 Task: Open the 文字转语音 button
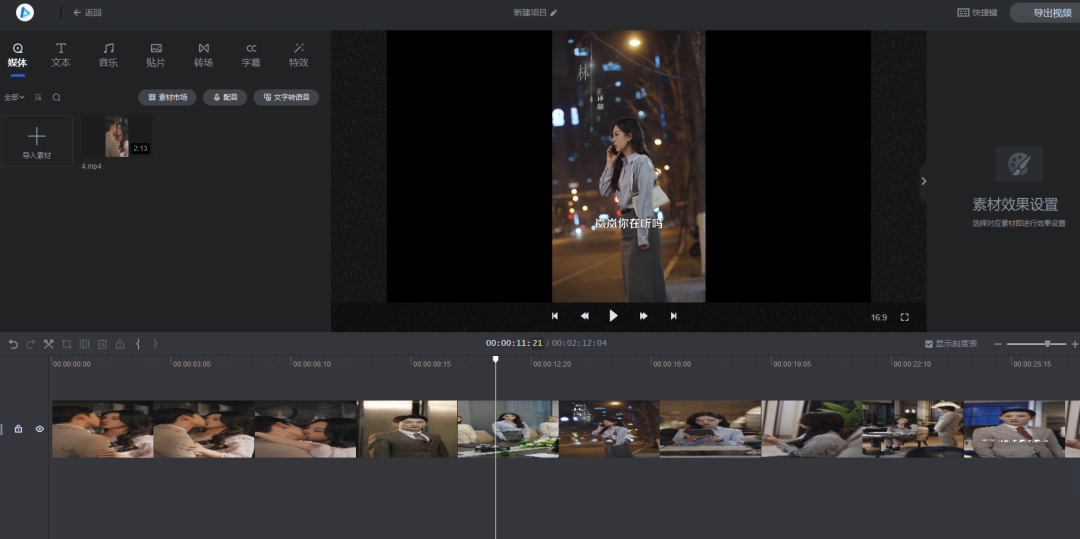point(286,97)
